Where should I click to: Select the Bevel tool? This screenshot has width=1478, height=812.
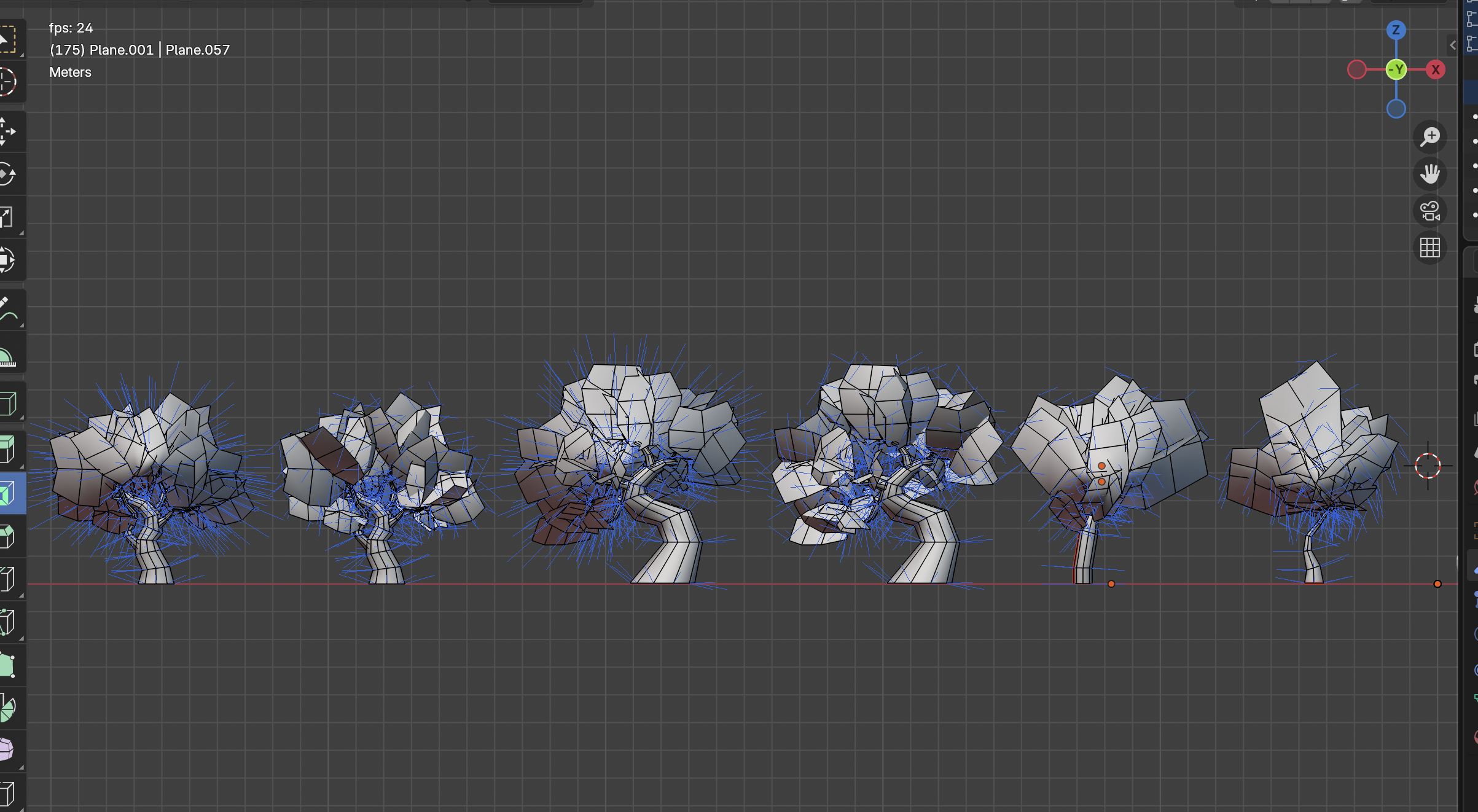pos(7,536)
